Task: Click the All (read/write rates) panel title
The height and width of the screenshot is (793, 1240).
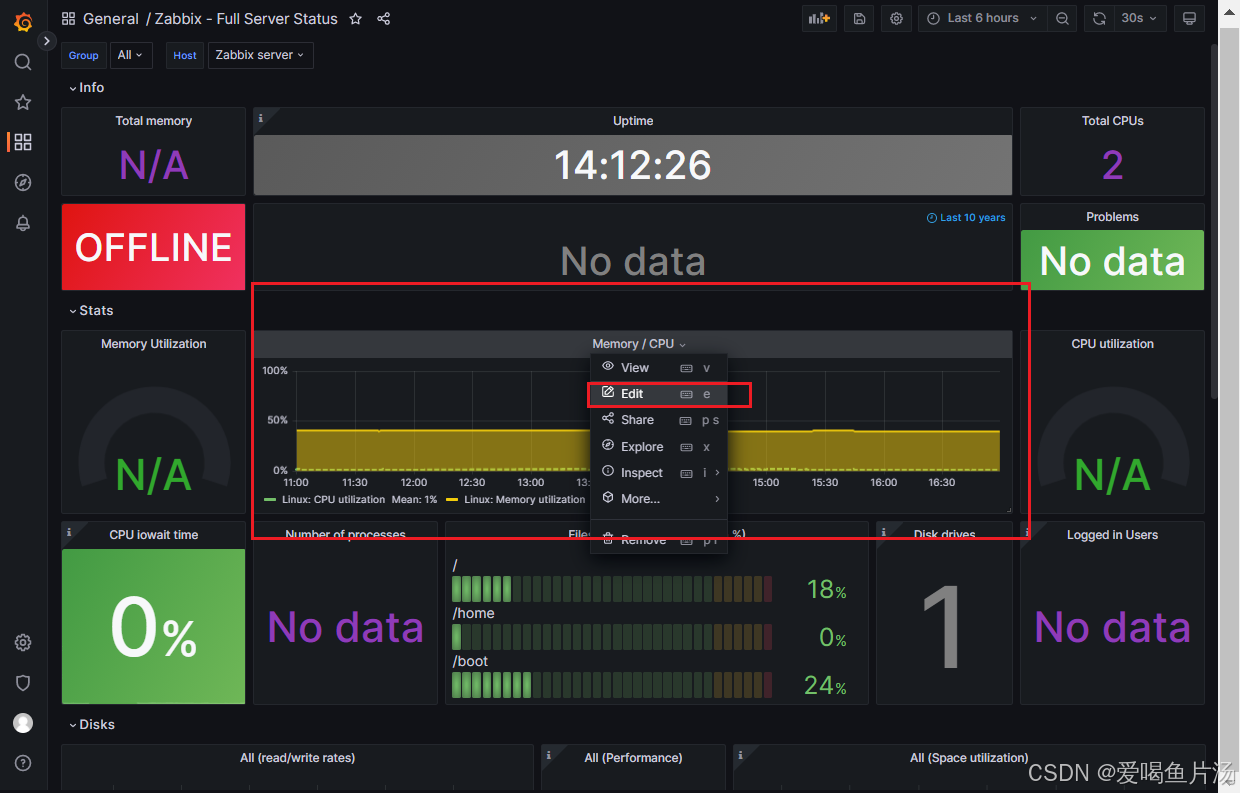Action: coord(297,758)
